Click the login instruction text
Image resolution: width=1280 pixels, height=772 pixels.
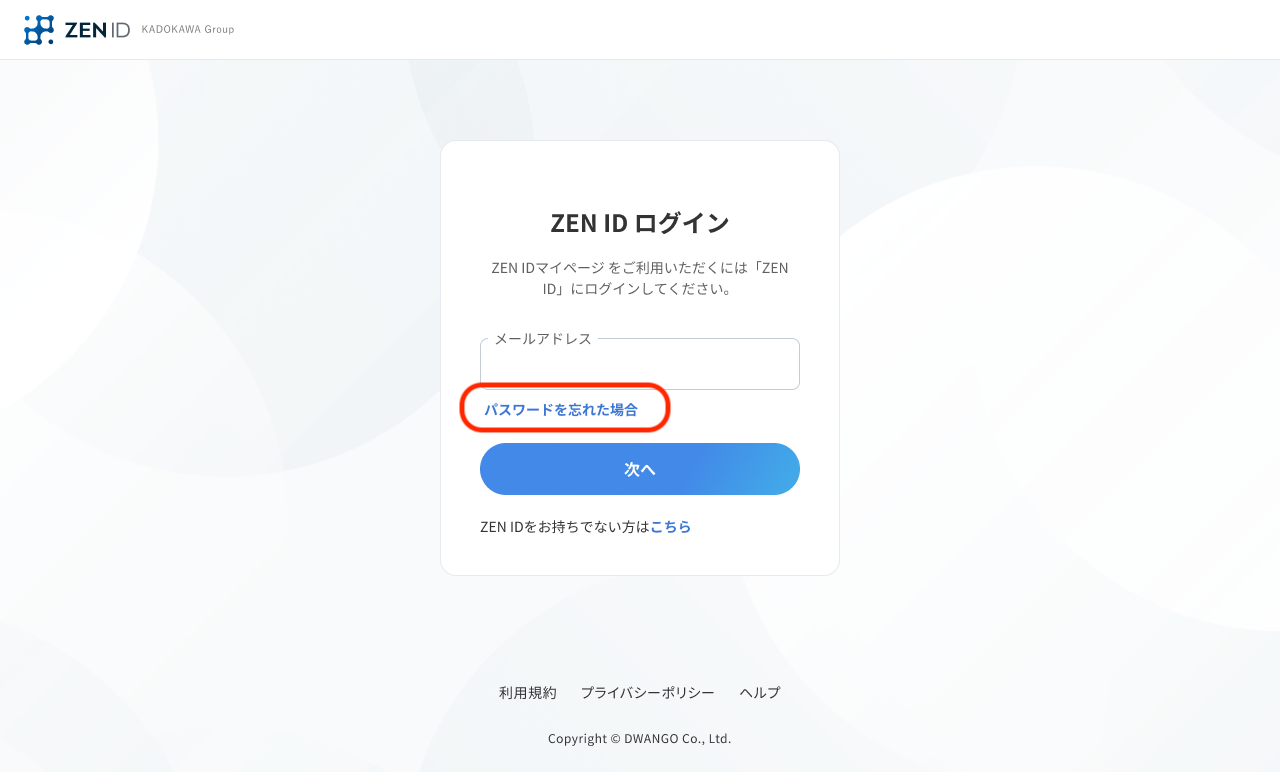639,277
